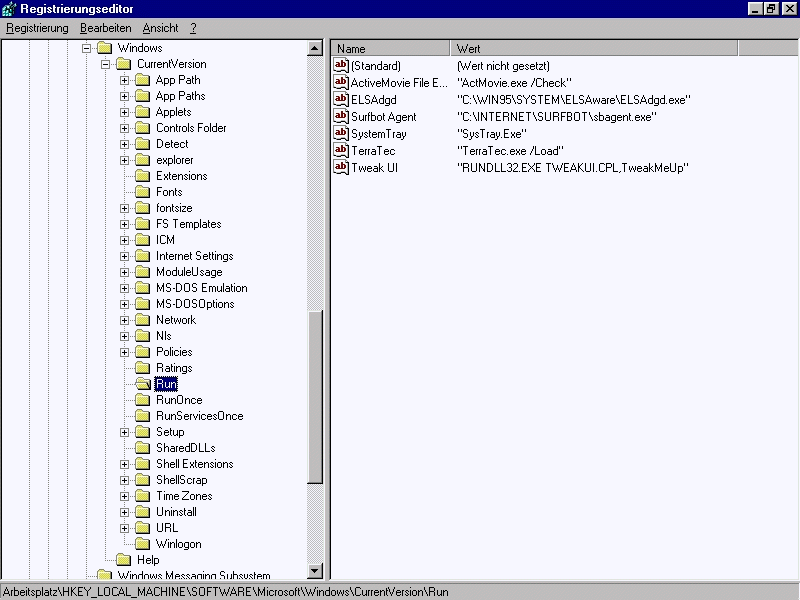Click the tree scrollbar down arrow
Screen dimensions: 800x600
point(315,571)
